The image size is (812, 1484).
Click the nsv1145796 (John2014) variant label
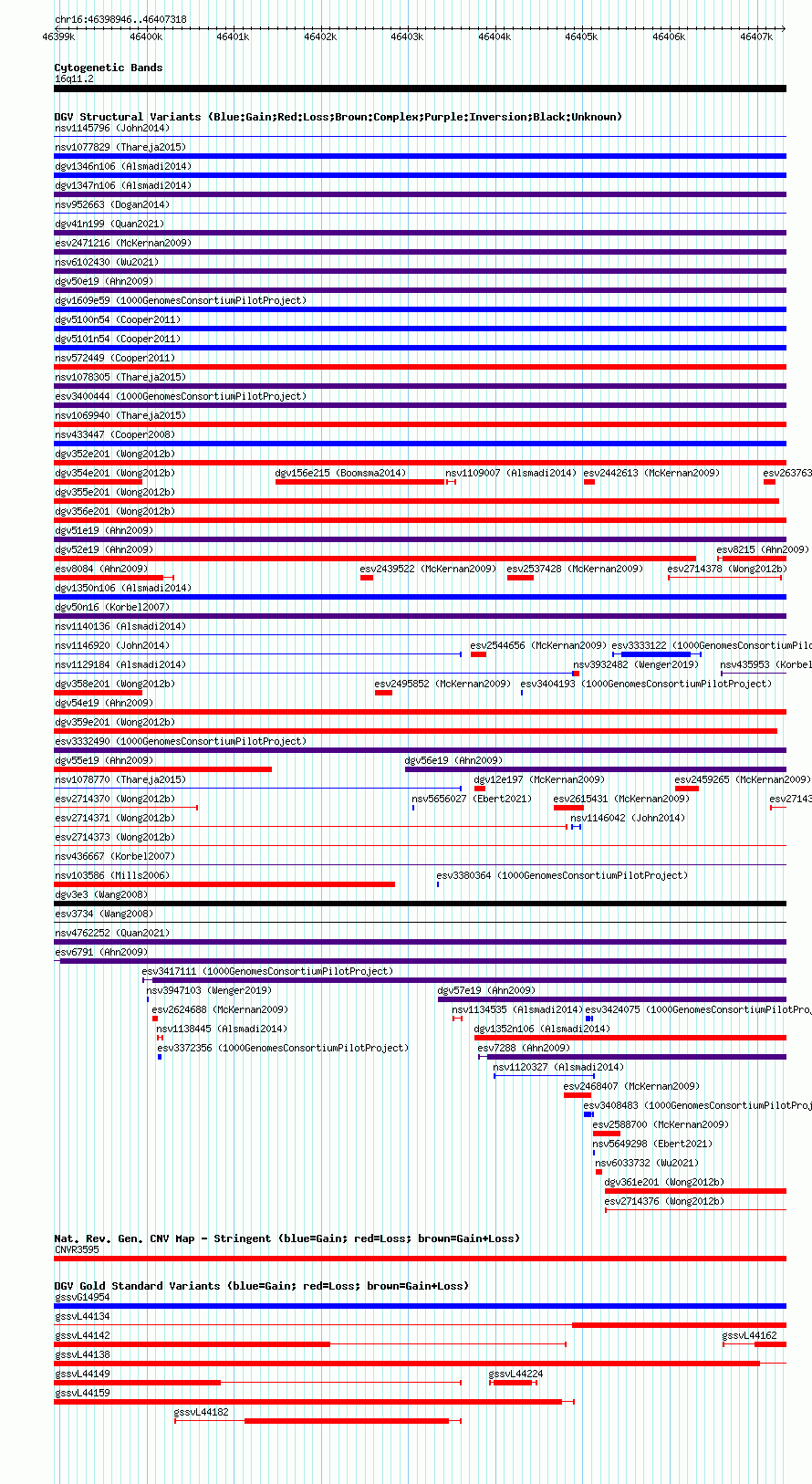111,128
